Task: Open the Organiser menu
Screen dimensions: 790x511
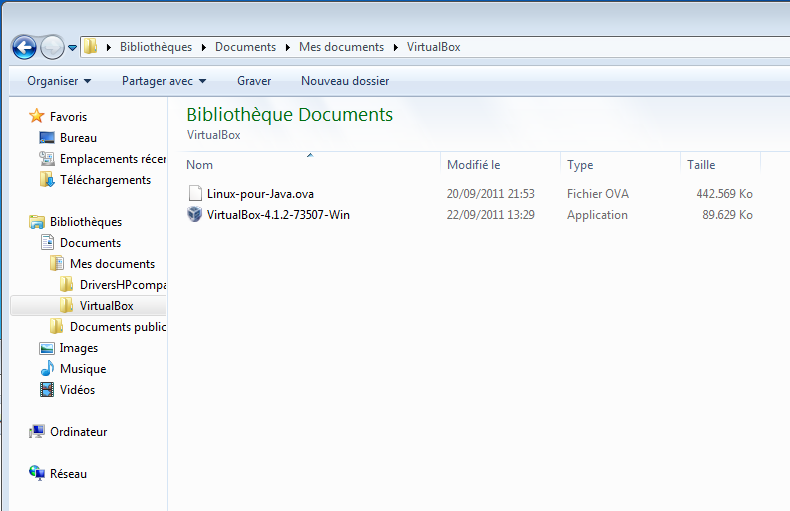Action: (x=59, y=81)
